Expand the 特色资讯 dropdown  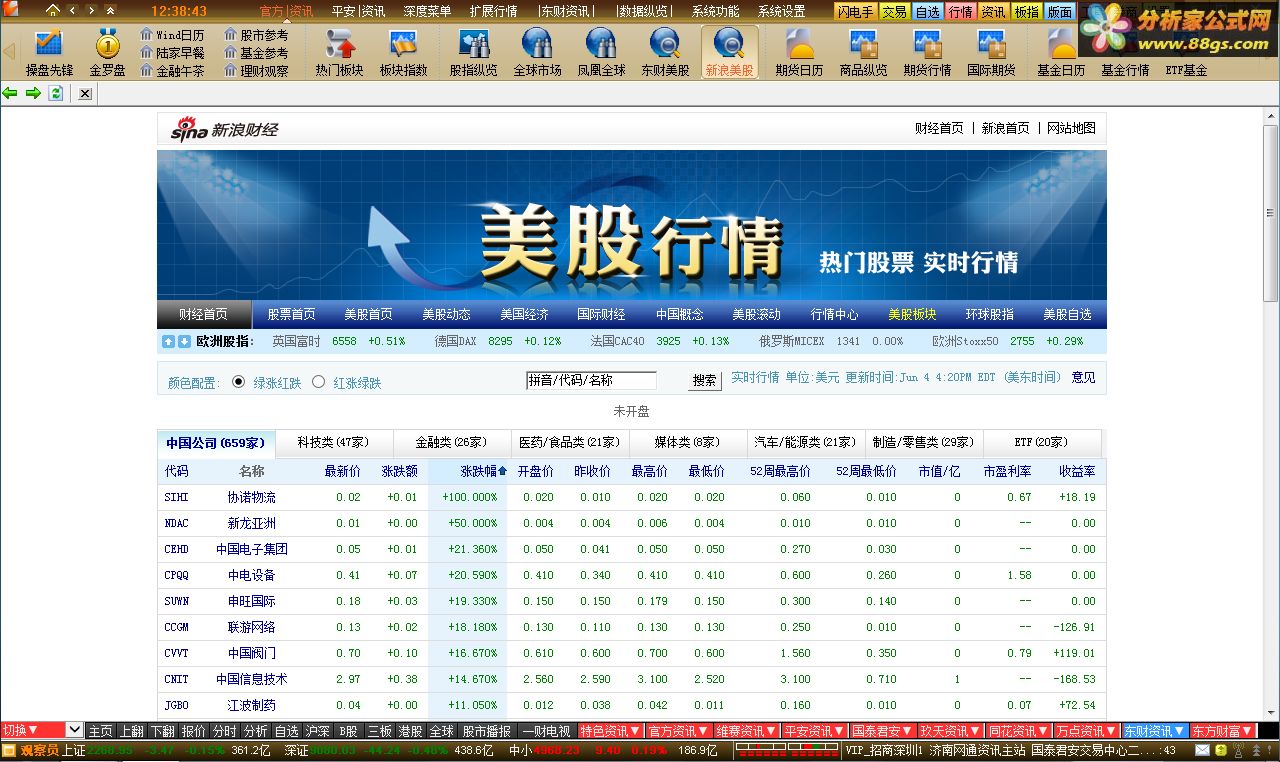click(611, 731)
